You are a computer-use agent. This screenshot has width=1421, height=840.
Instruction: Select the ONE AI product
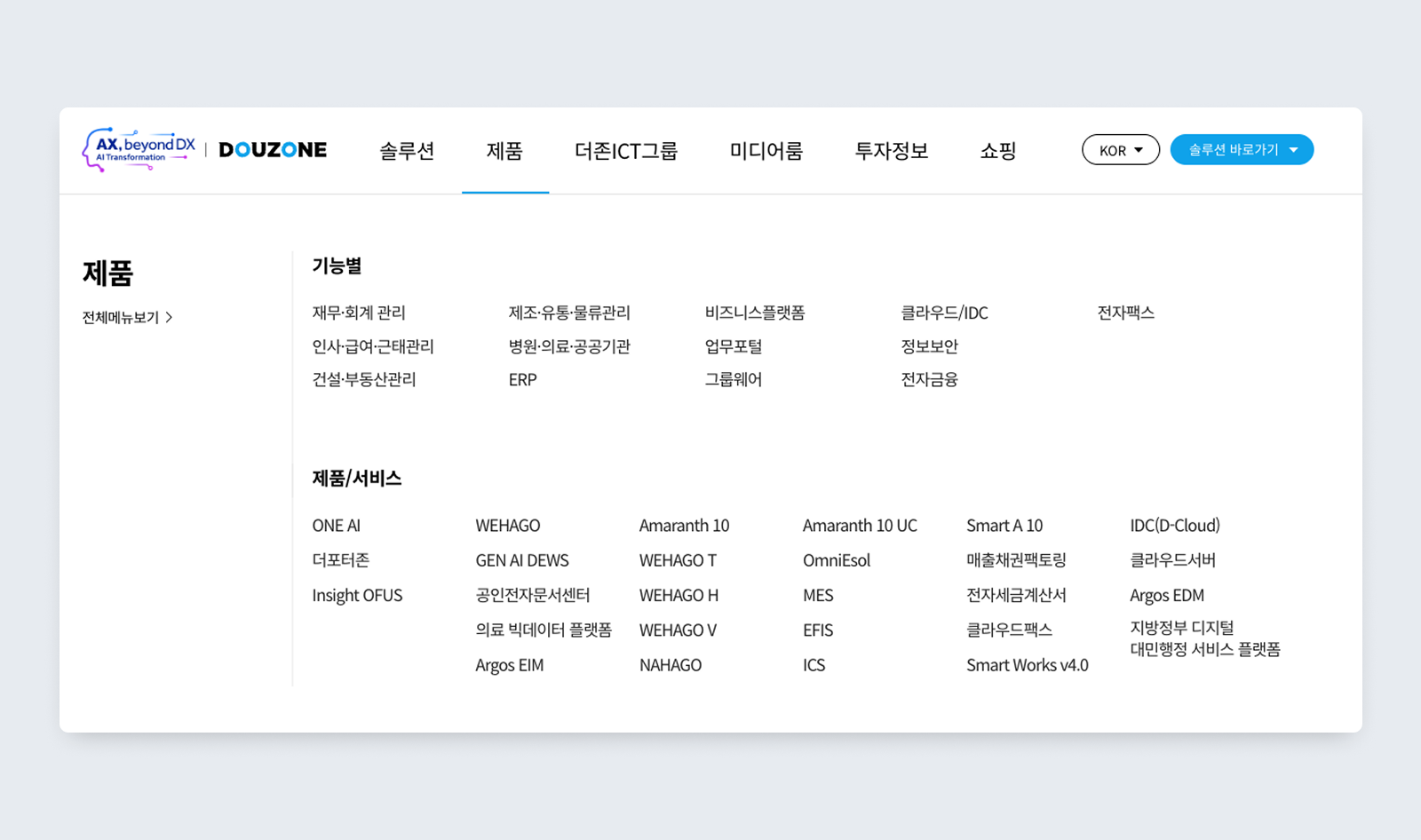pyautogui.click(x=336, y=525)
